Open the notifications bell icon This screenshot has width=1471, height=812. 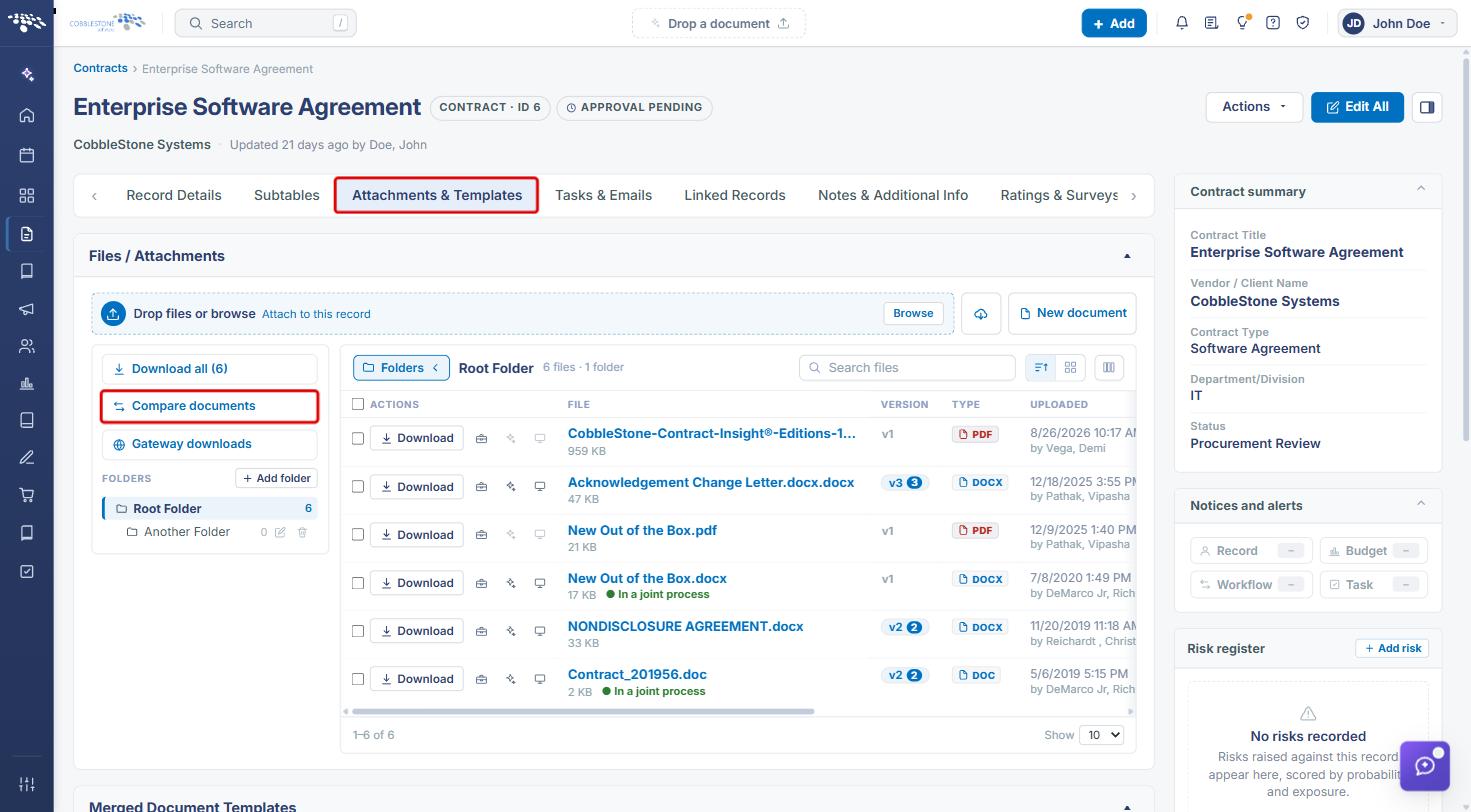1182,23
